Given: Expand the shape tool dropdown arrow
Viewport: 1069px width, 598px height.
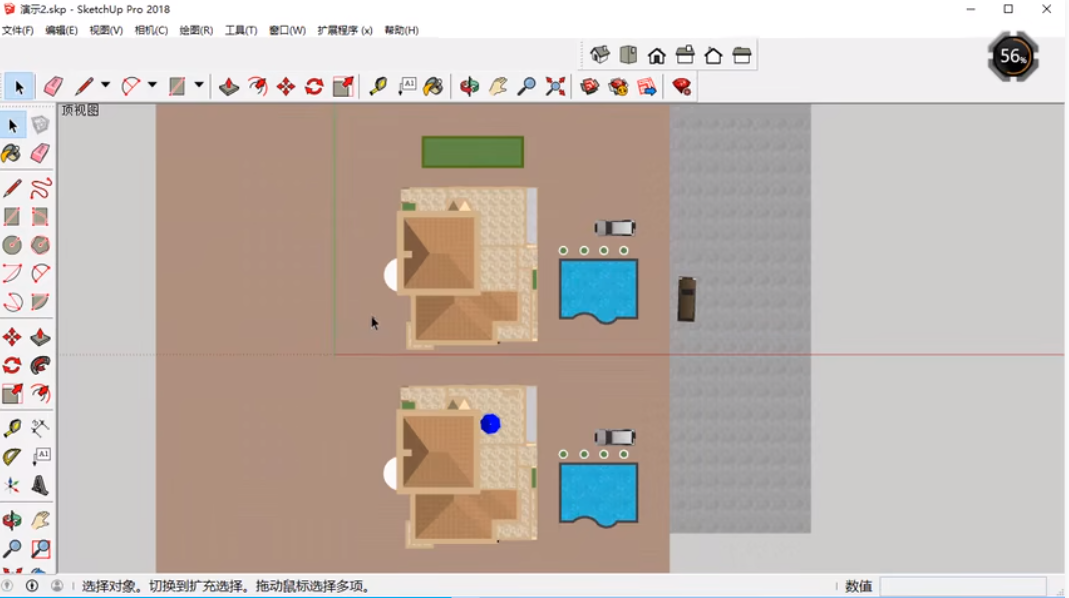Looking at the screenshot, I should (x=199, y=86).
